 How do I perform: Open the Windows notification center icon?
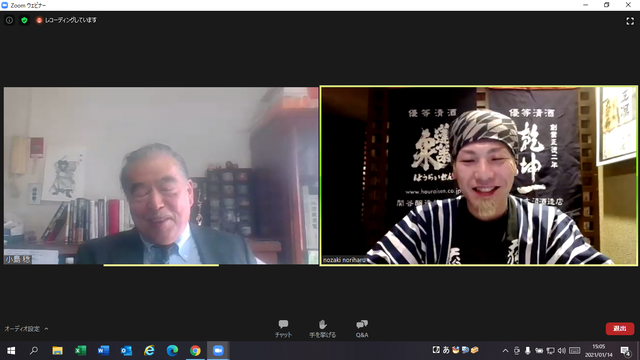[x=625, y=351]
